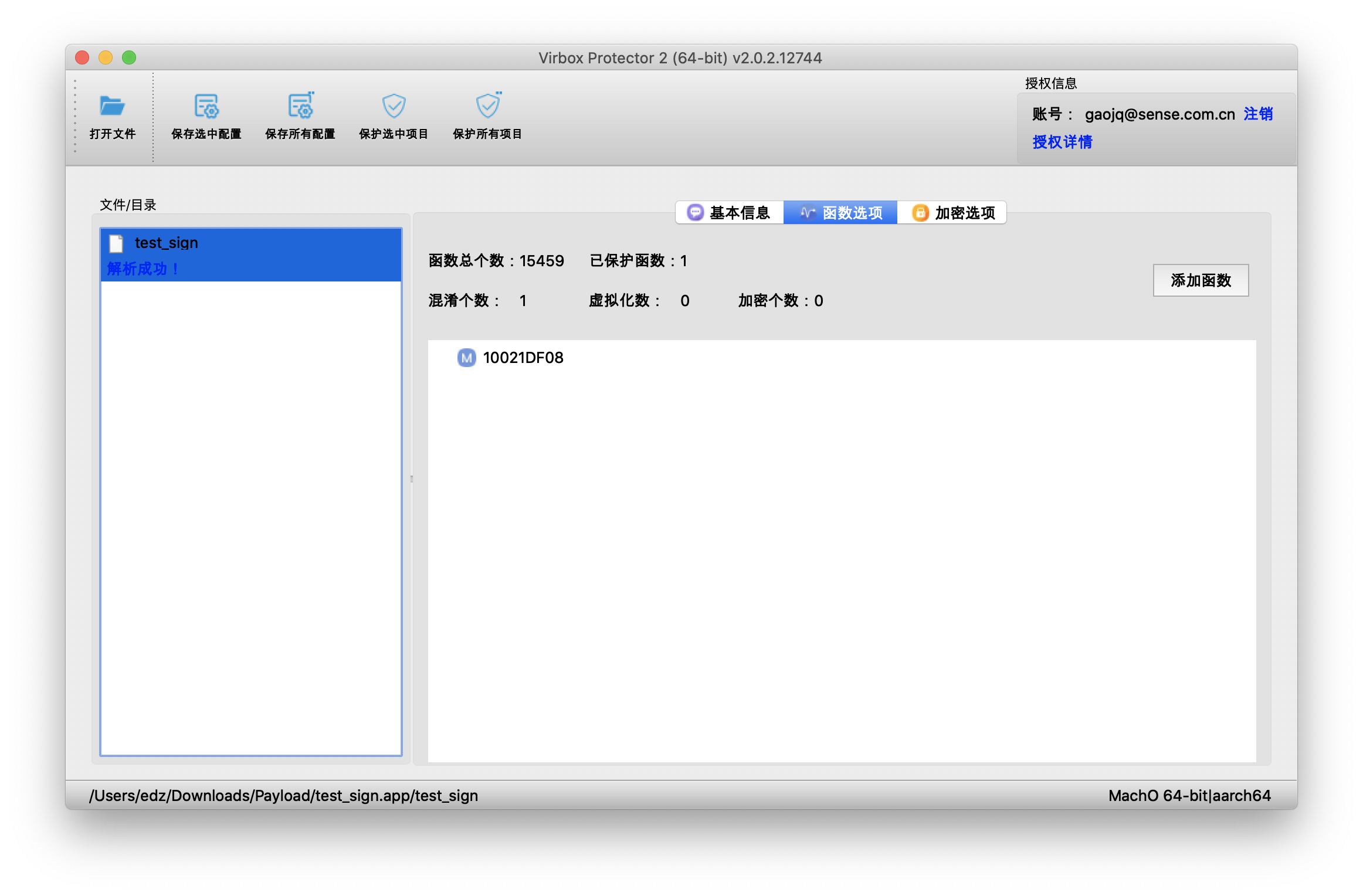Open the 加密选项 tab
Image resolution: width=1363 pixels, height=896 pixels.
click(x=952, y=212)
